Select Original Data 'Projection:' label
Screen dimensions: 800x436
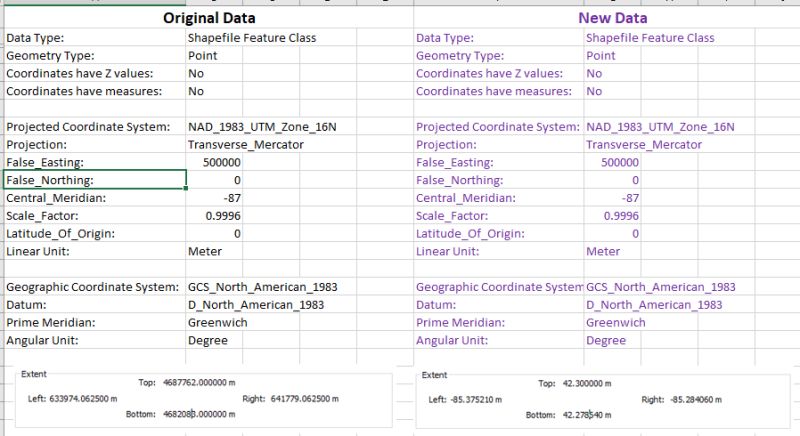tap(95, 145)
